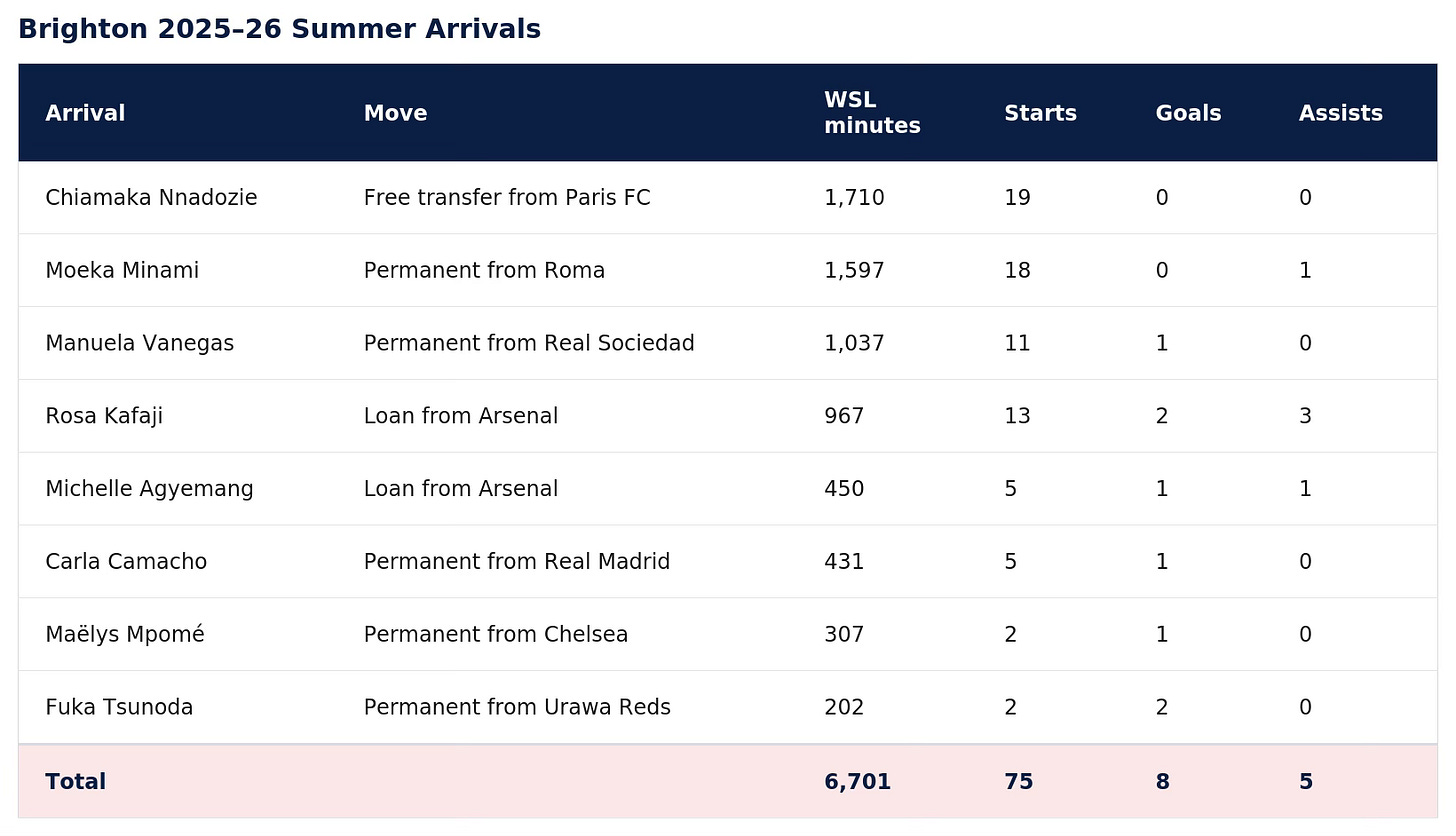Screen dimensions: 1456x836
Task: Select the Carla Camacho row name
Action: coord(126,562)
